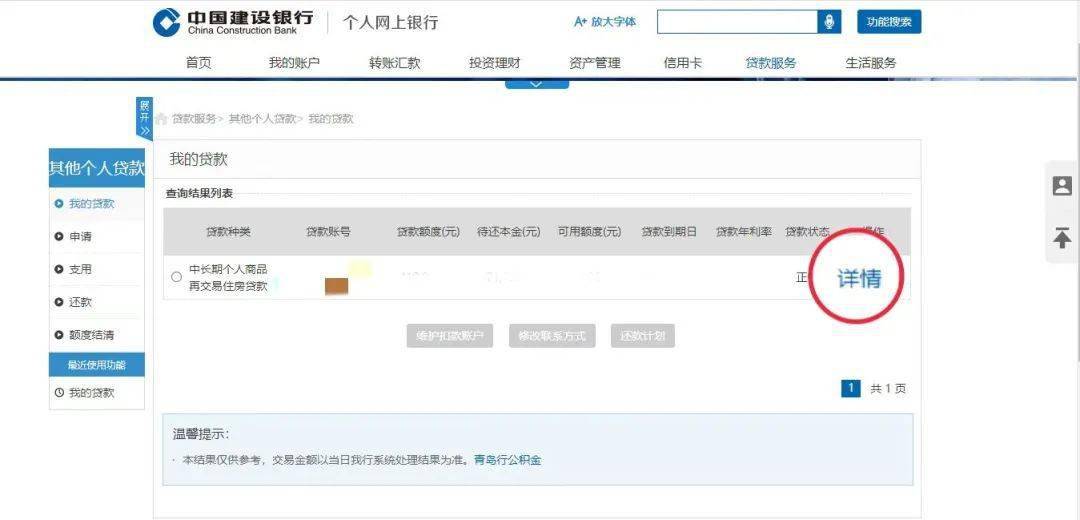Click the 还款计划 button

[643, 336]
